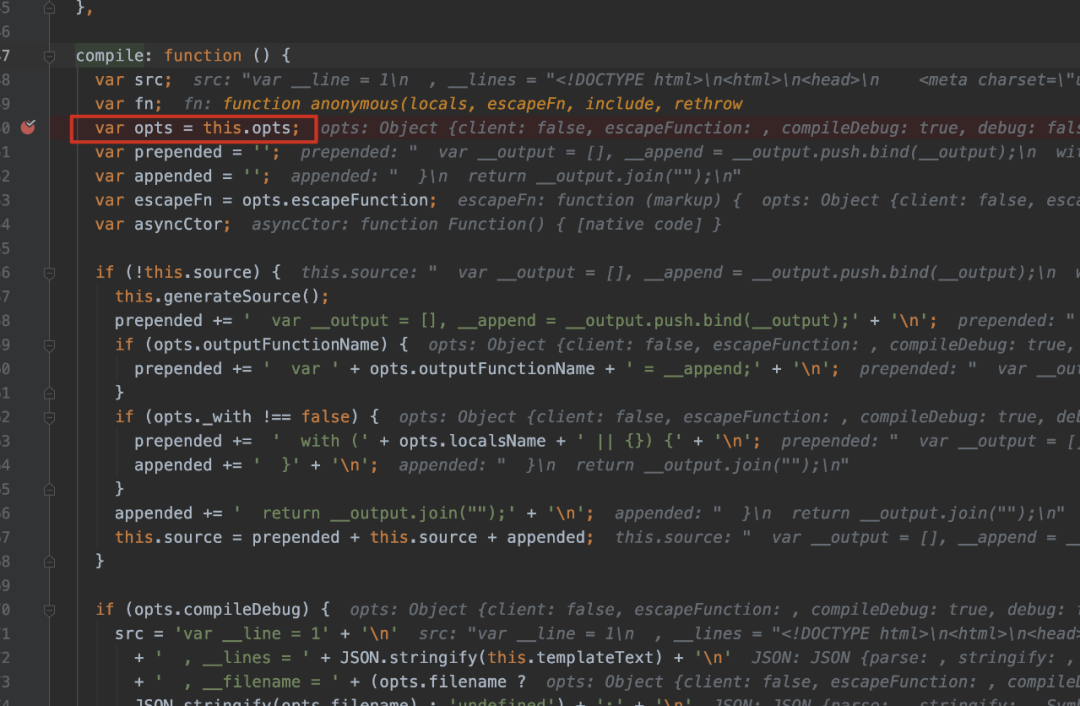Click 'var escapeFn = opts.escapeFunction;' line
1080x706 pixels.
coord(266,200)
